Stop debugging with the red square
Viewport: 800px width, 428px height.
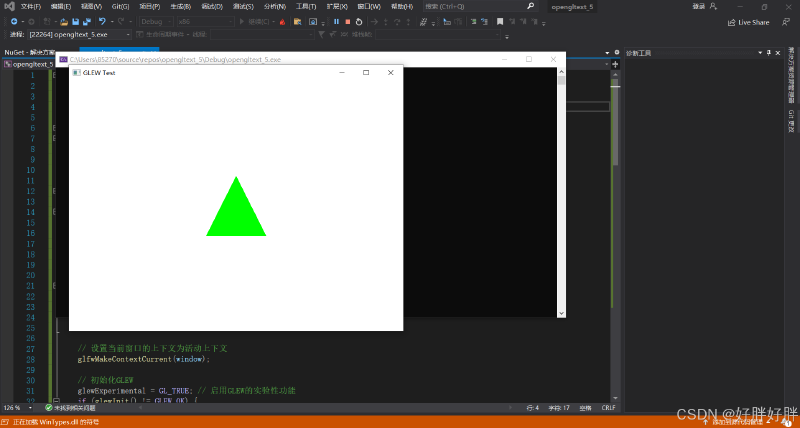(x=347, y=22)
